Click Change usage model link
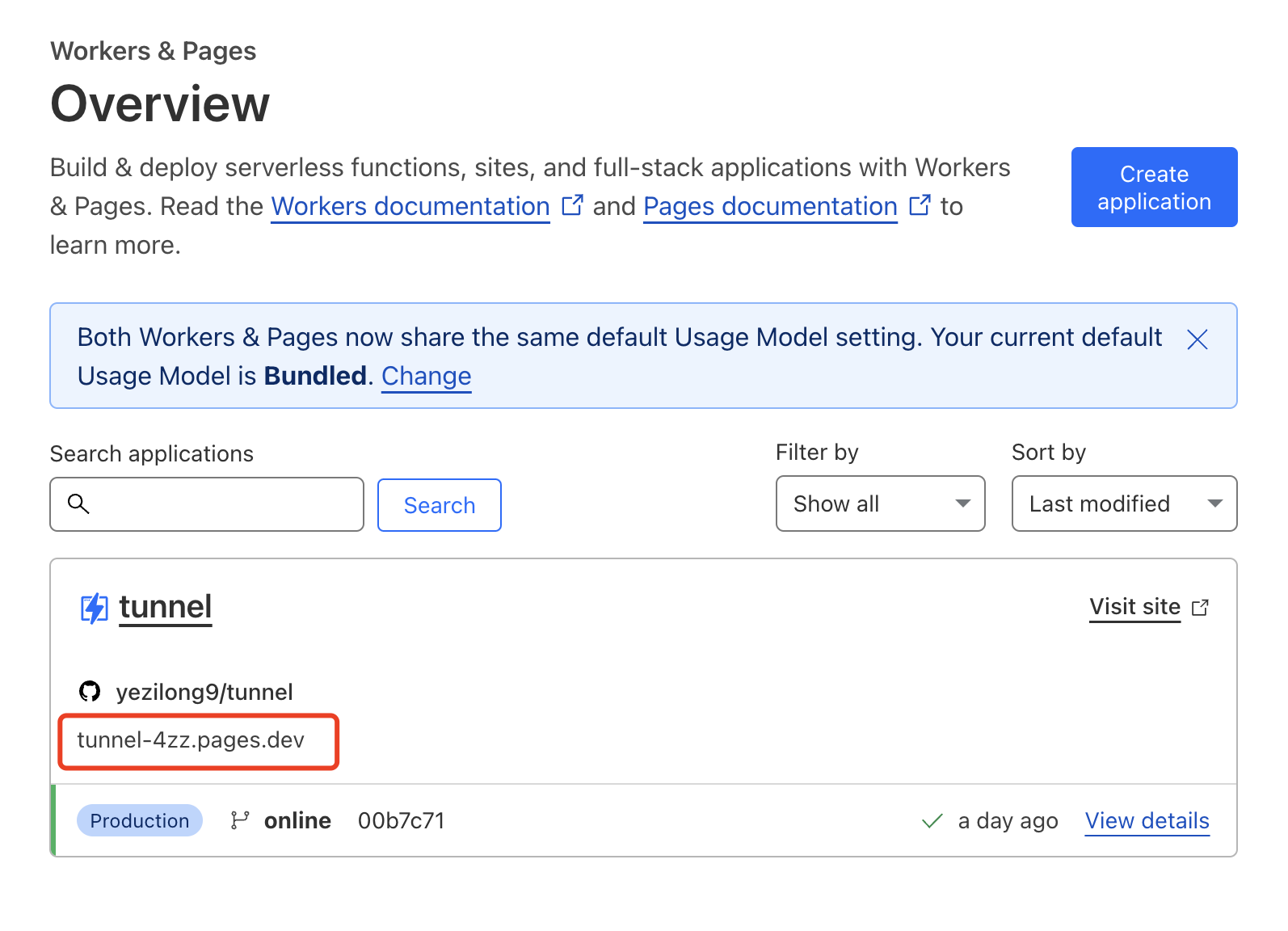Image resolution: width=1288 pixels, height=931 pixels. 427,377
